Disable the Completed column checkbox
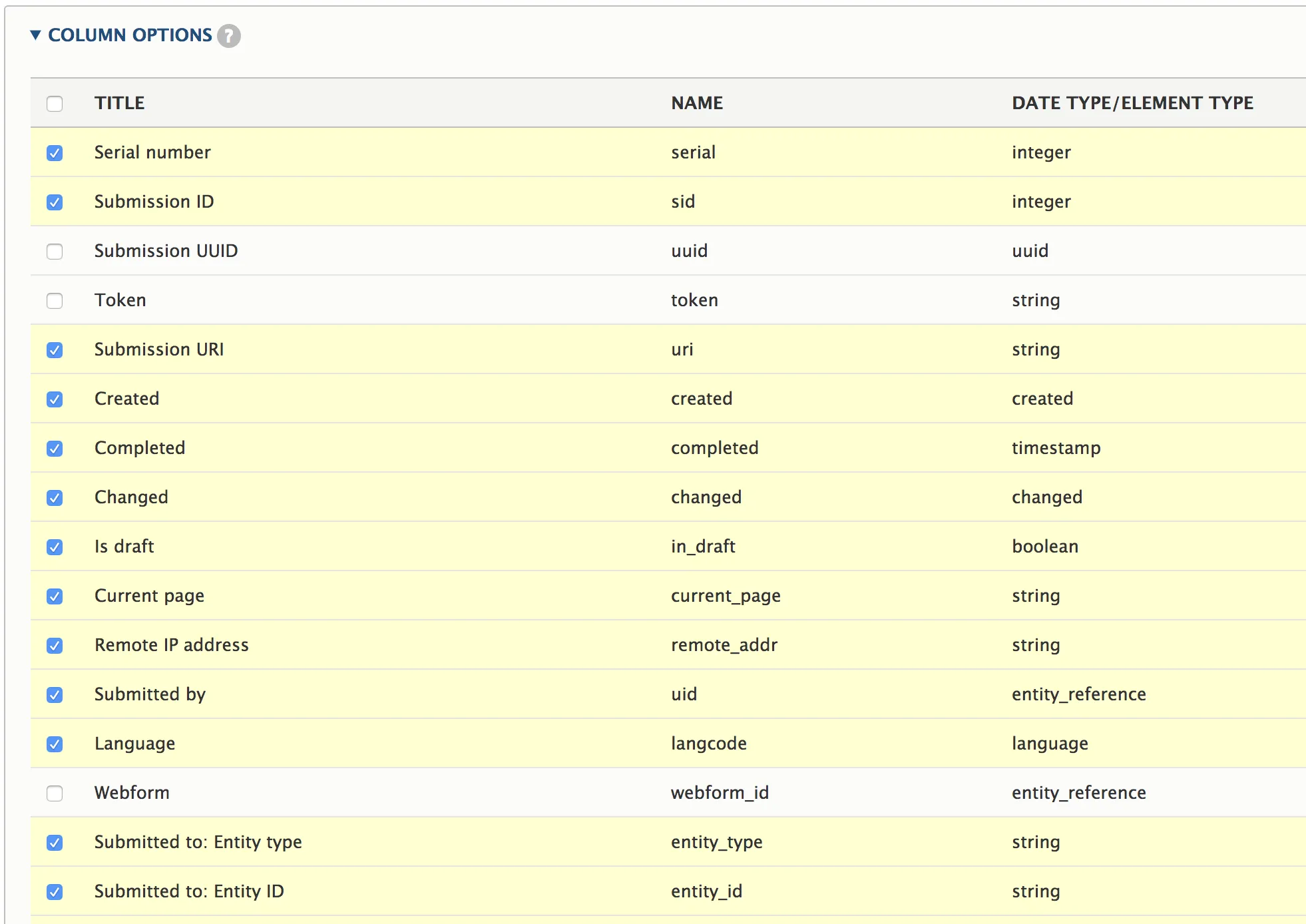 point(55,449)
